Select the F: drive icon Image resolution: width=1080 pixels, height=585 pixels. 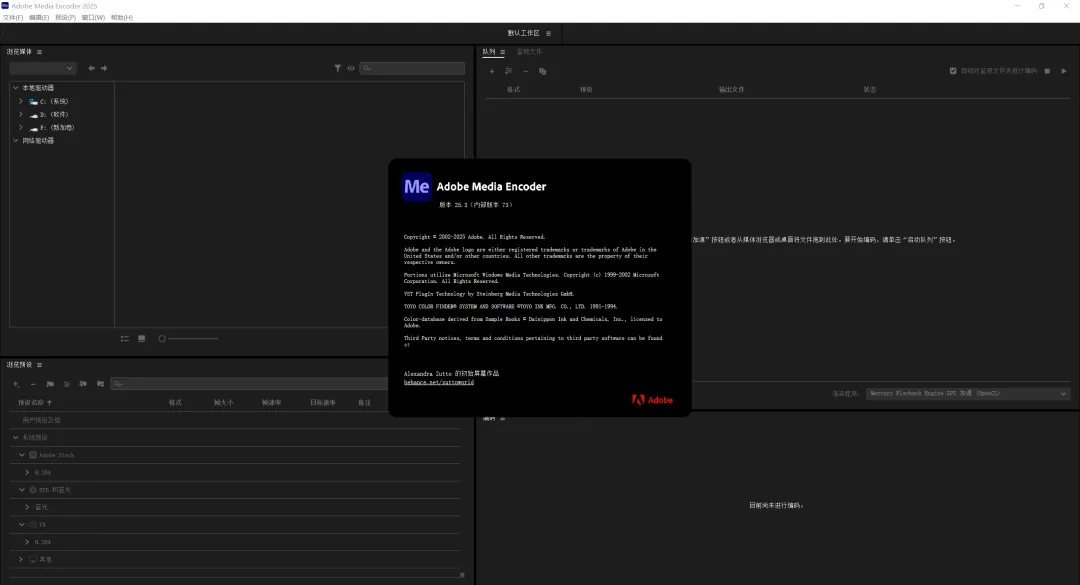tap(33, 127)
